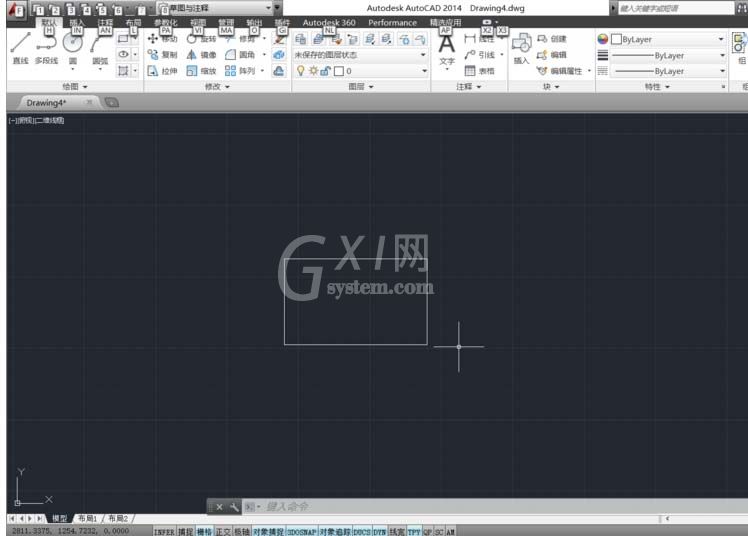Insert a Table (表格) tool
The height and width of the screenshot is (536, 748).
coord(479,71)
